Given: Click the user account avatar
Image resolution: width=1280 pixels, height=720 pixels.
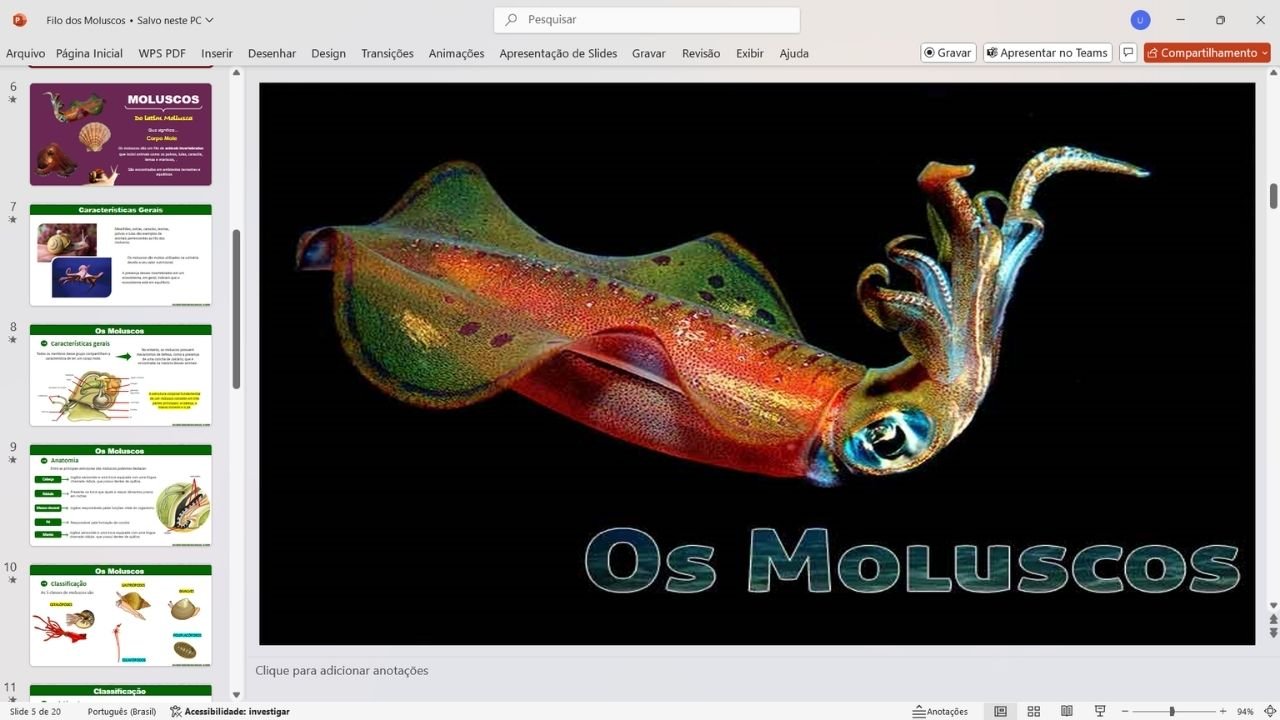Looking at the screenshot, I should [x=1140, y=20].
